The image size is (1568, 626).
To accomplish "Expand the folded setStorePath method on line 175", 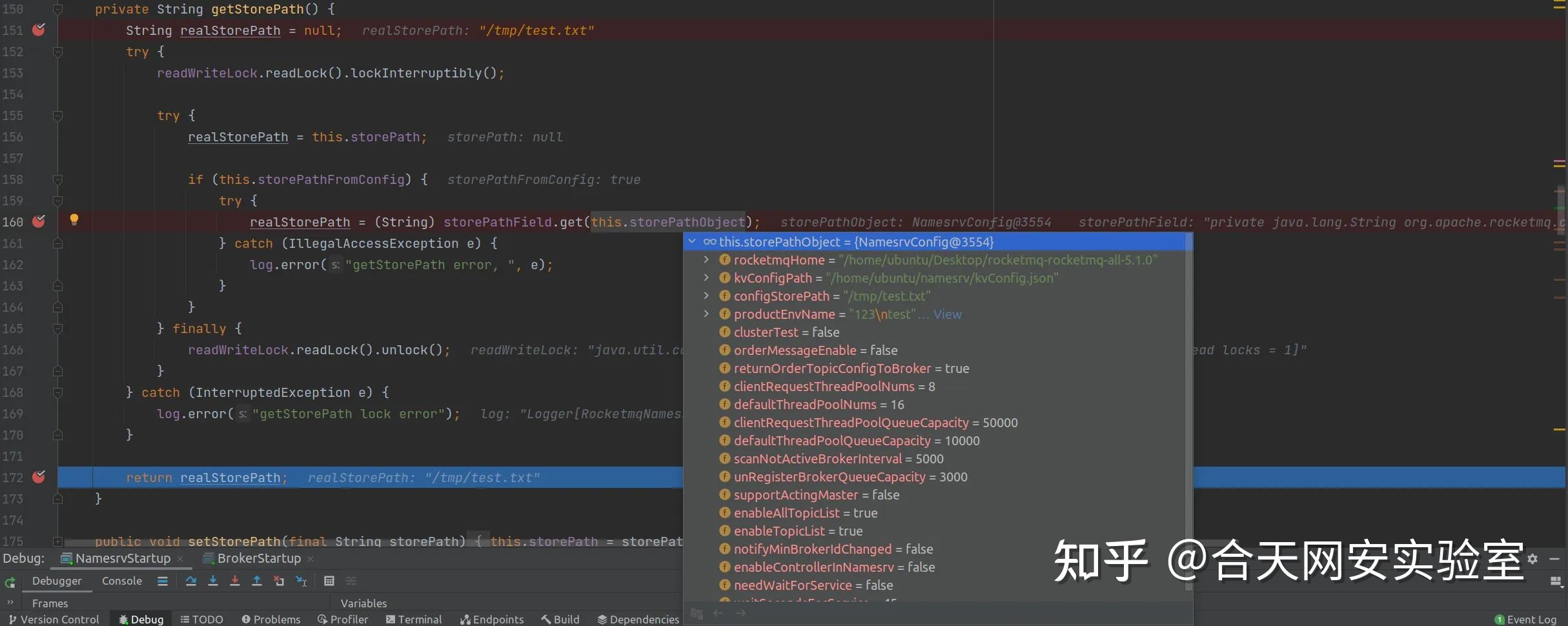I will 57,541.
